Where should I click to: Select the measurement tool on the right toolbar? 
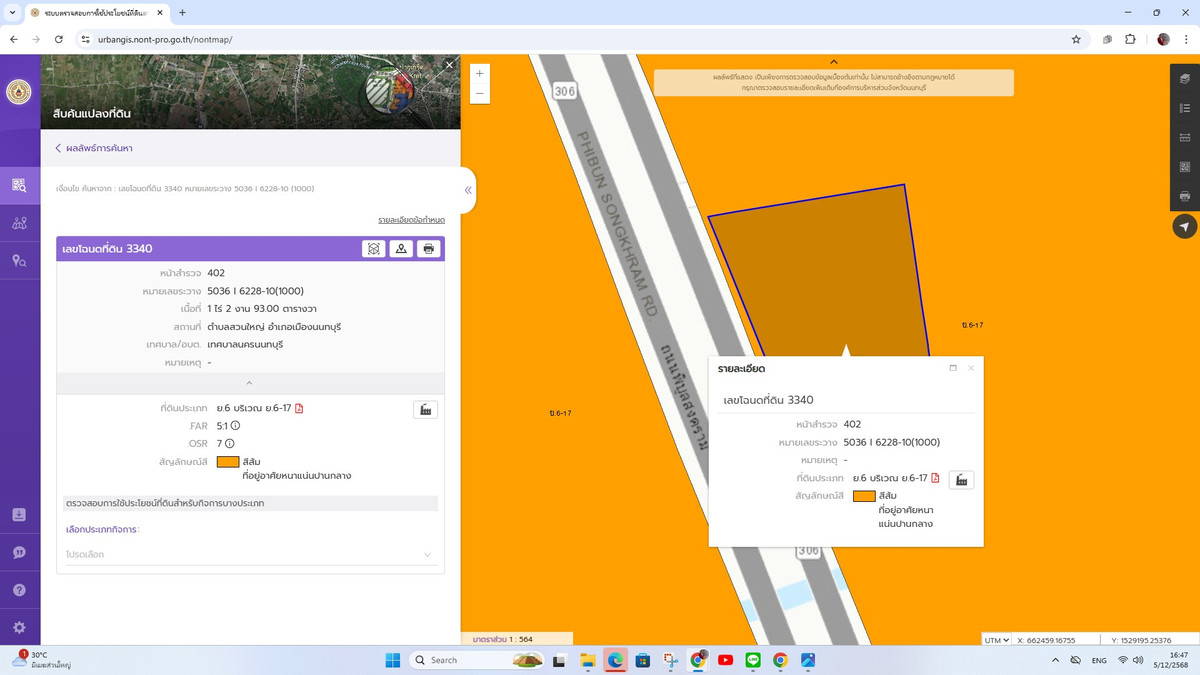pos(1186,138)
